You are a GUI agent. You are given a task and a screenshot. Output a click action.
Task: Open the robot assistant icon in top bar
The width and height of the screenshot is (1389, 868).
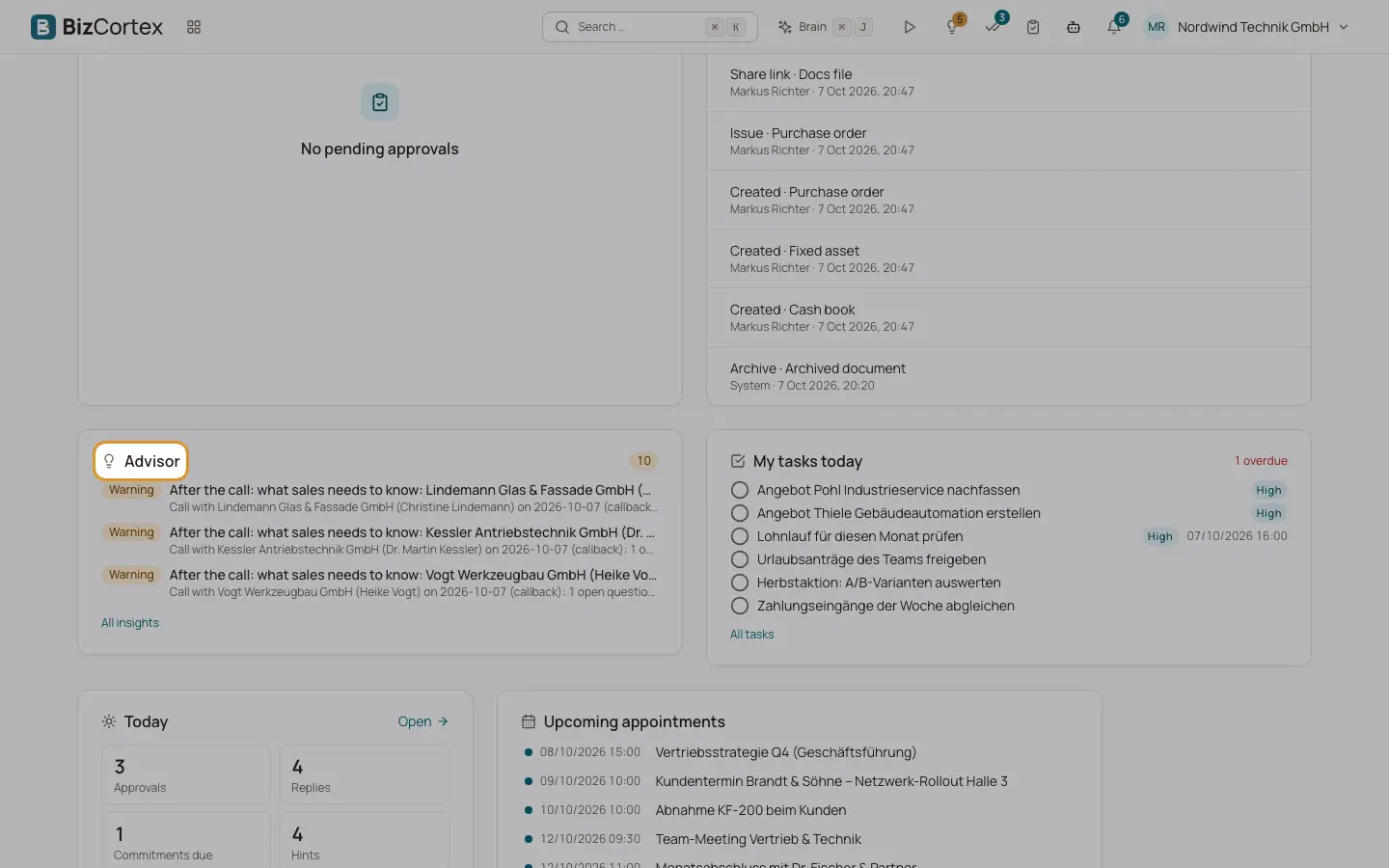pyautogui.click(x=1074, y=27)
